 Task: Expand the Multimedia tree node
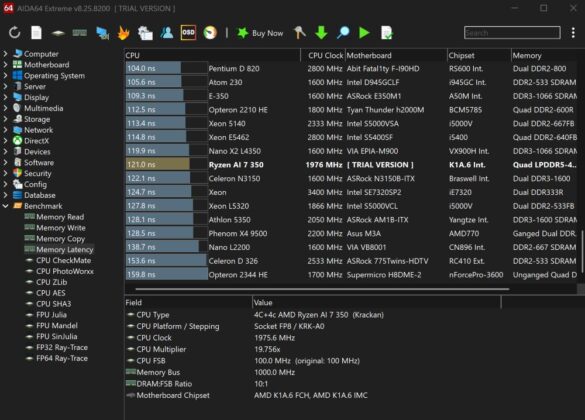click(6, 108)
